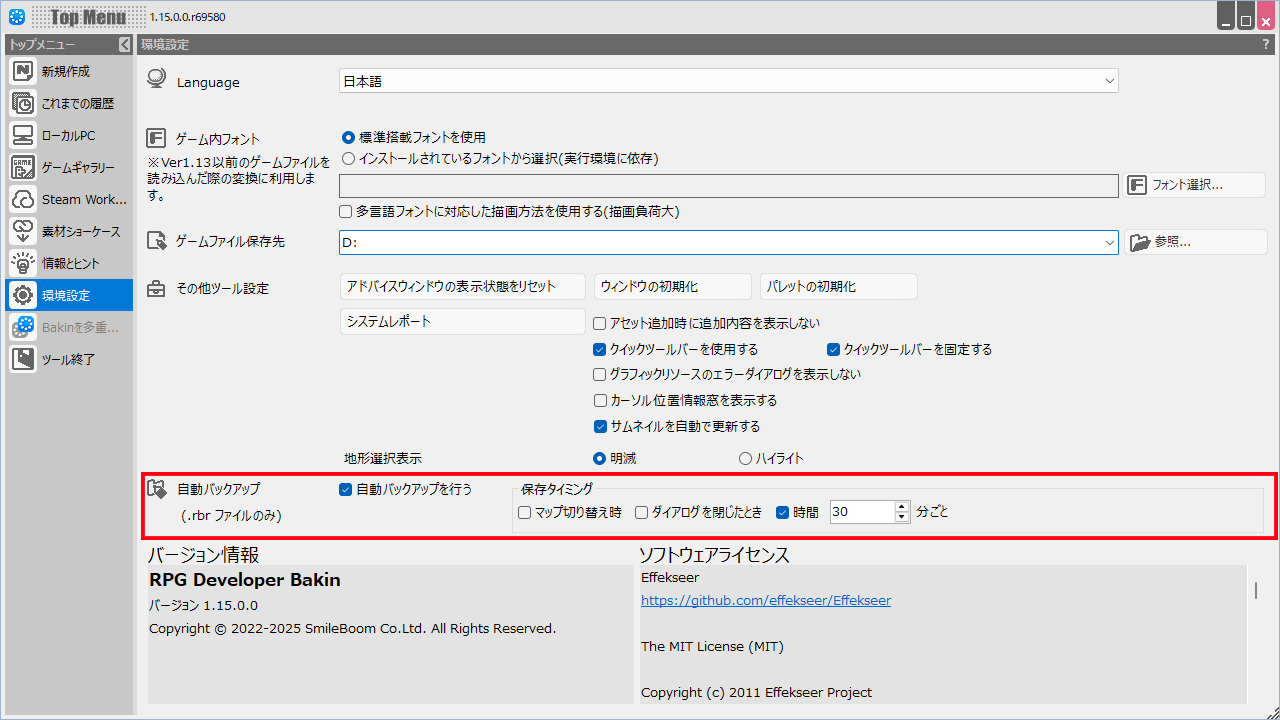Screen dimensions: 1280x720
Task: Click the 素材ショーケース icon
Action: 24,231
